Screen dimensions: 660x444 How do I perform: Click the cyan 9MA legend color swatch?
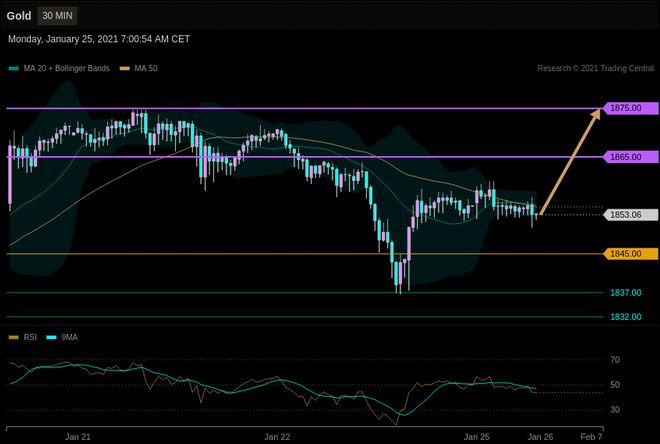[51, 338]
